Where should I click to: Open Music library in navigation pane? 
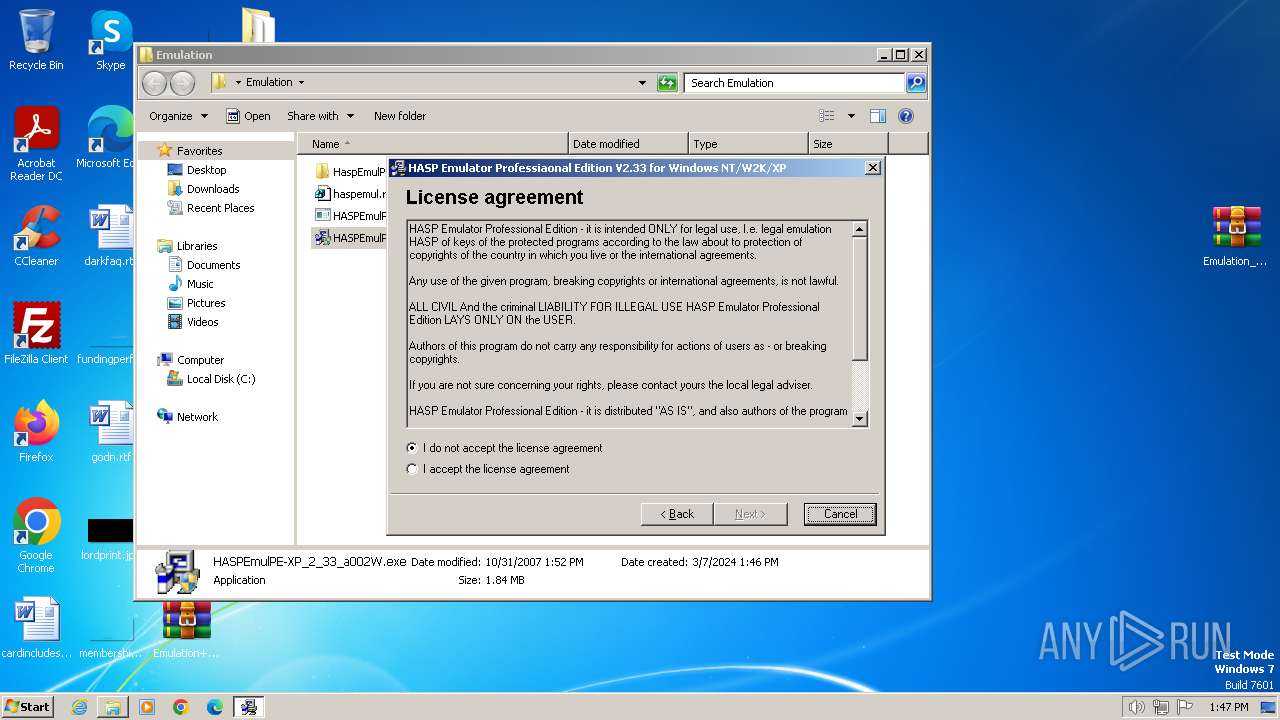click(200, 284)
